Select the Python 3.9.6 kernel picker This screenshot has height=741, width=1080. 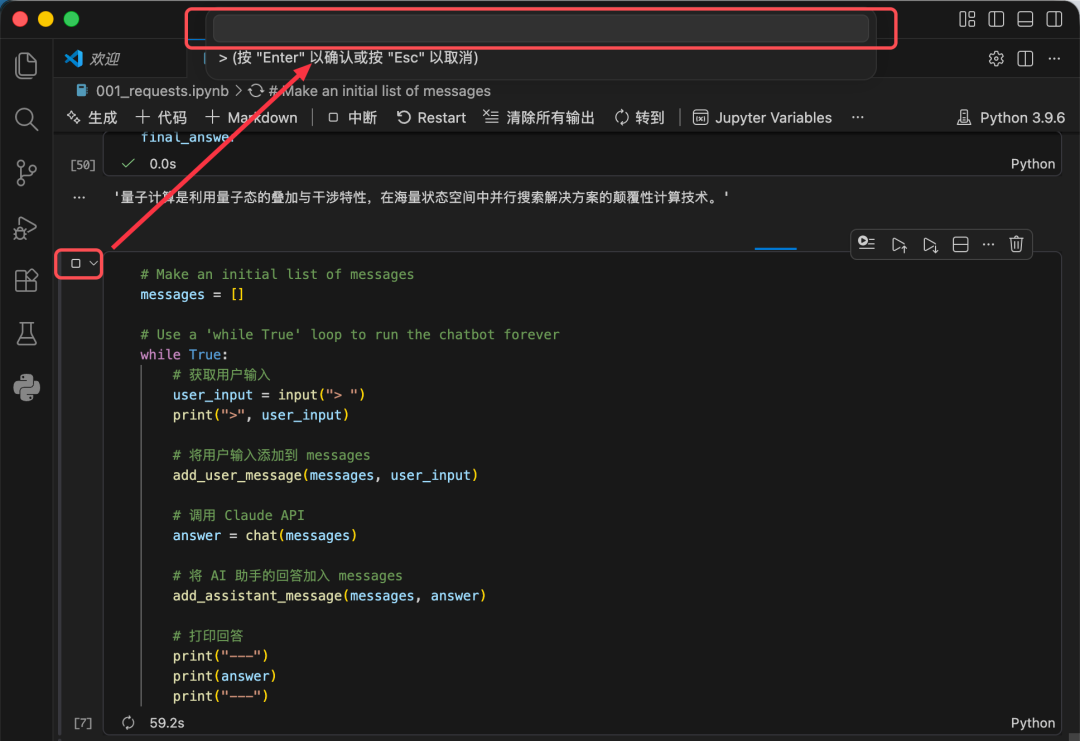click(x=1010, y=118)
